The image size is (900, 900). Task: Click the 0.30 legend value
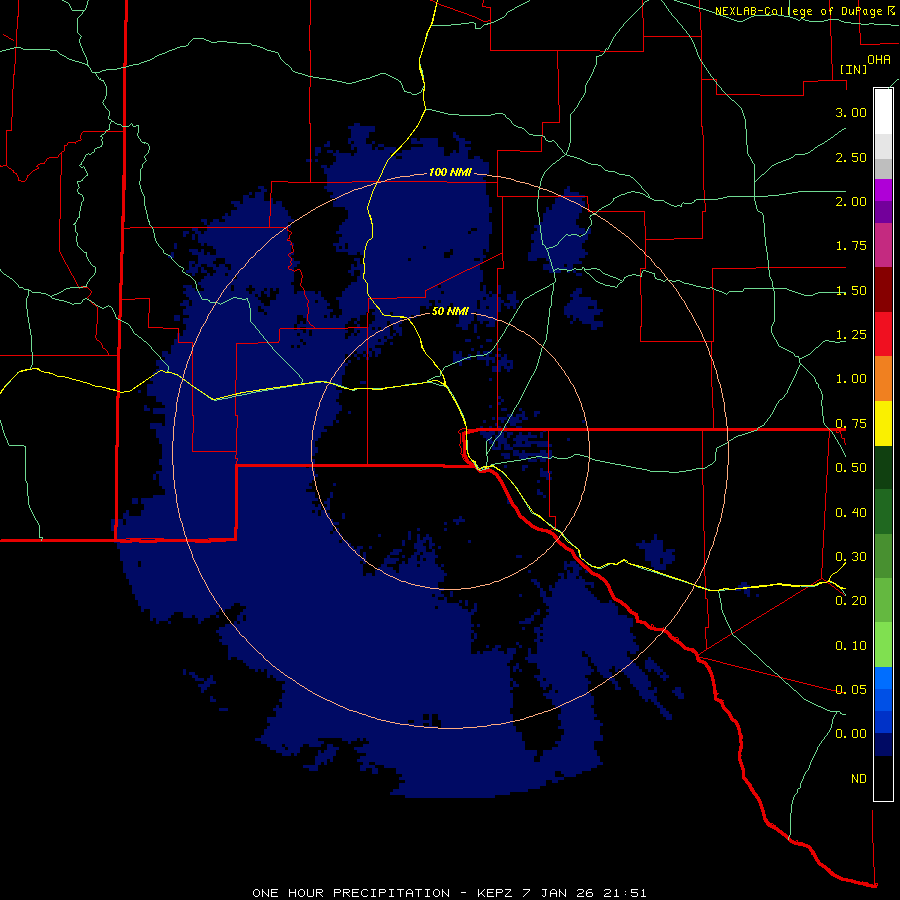coord(851,557)
